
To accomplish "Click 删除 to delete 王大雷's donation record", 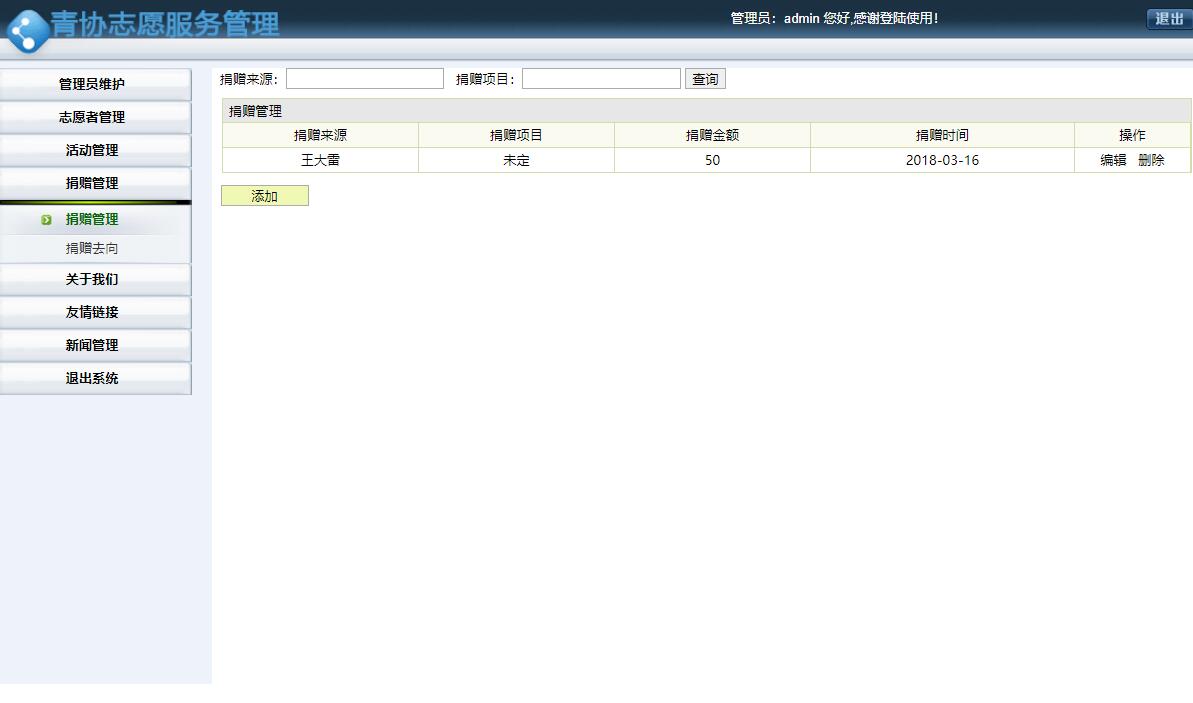I will [1152, 159].
